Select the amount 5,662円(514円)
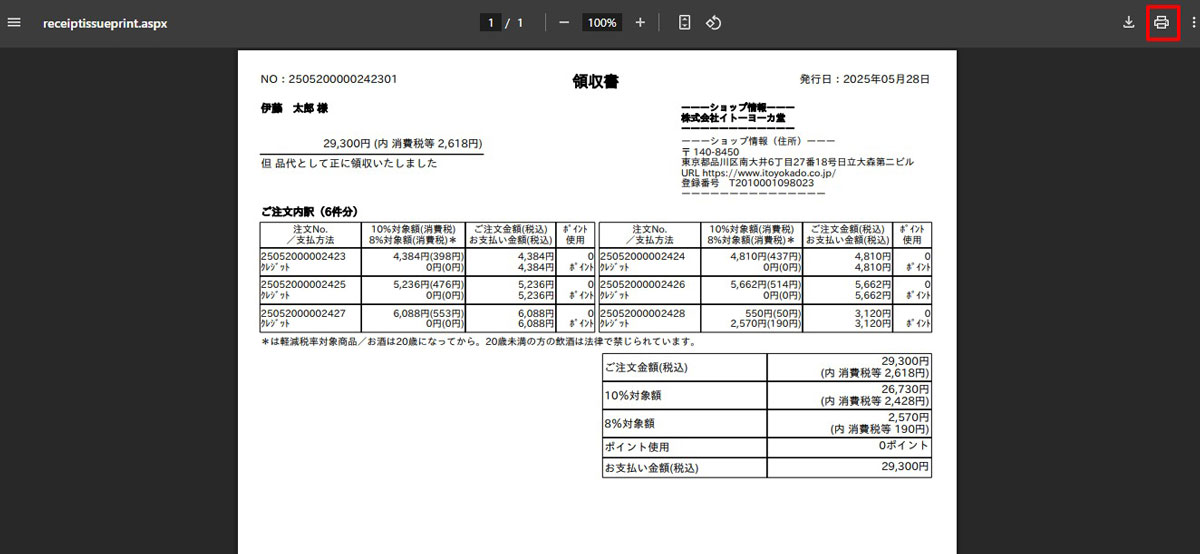Viewport: 1200px width, 554px height. point(765,284)
